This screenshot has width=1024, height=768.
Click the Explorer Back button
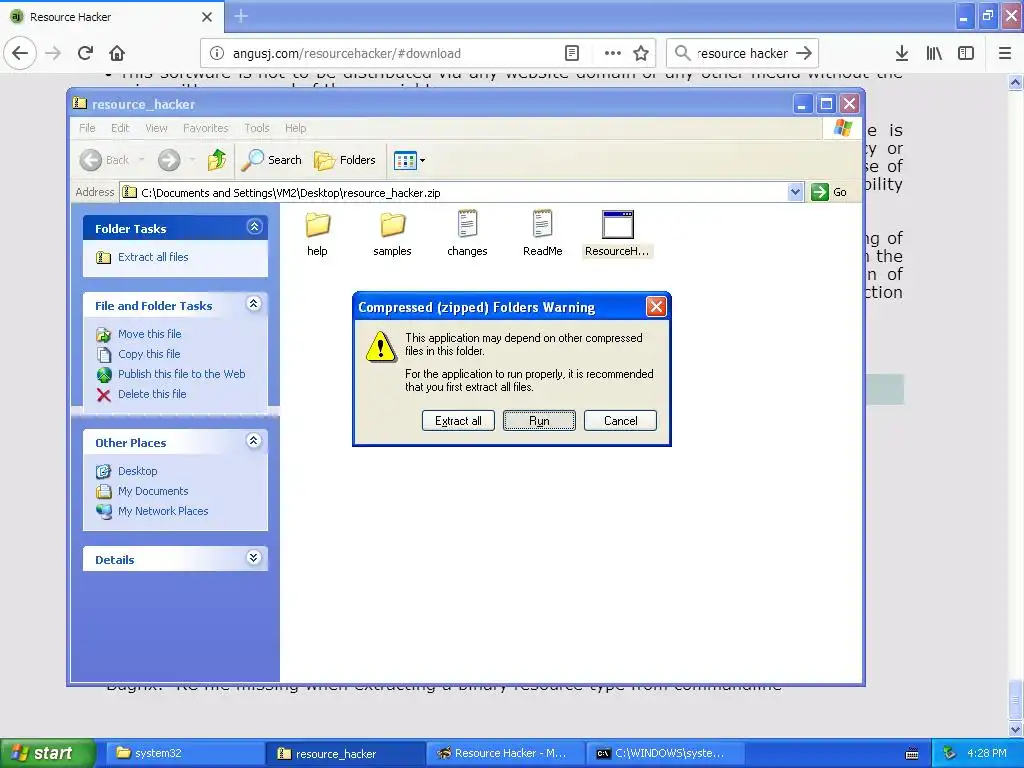tap(104, 160)
